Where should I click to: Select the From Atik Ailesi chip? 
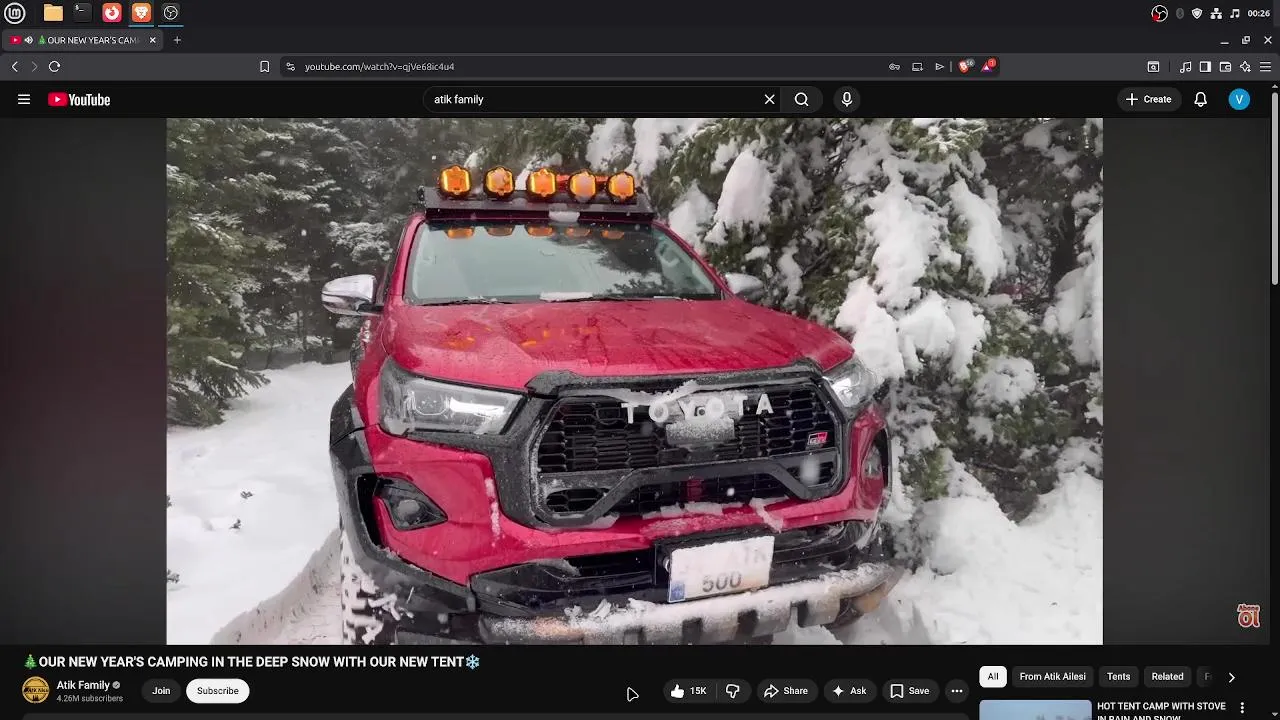[x=1052, y=676]
